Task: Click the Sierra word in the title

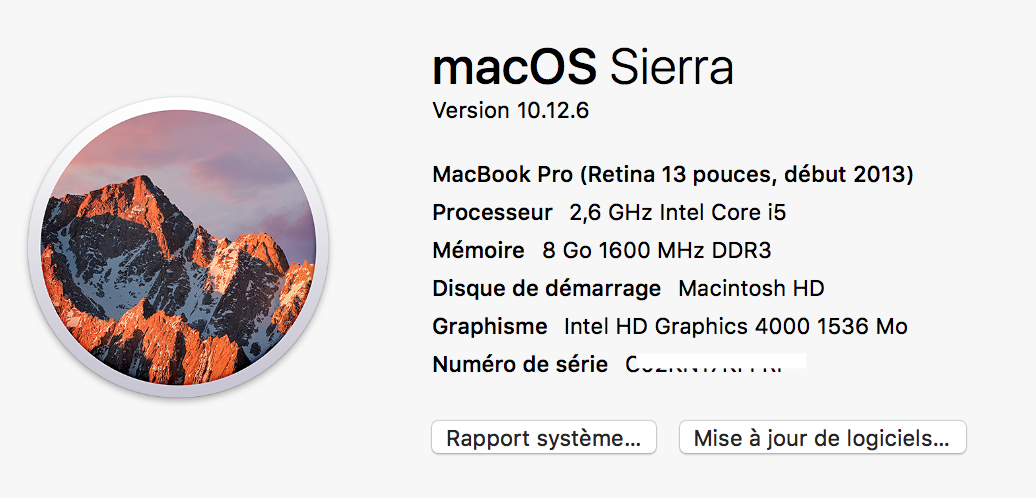Action: (671, 68)
